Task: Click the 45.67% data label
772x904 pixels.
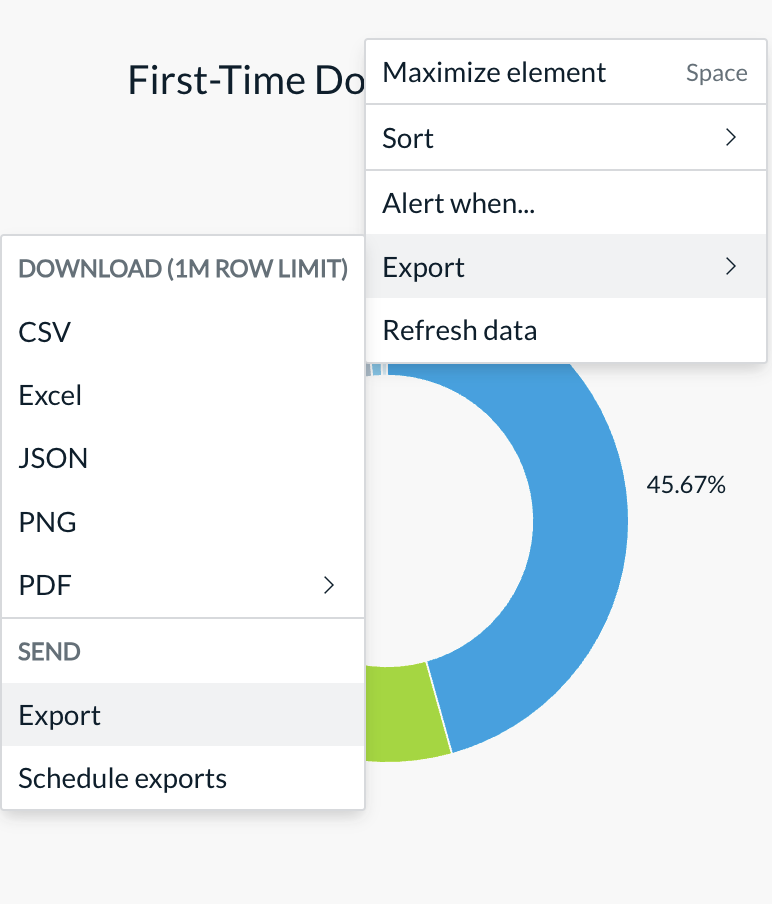Action: point(686,485)
